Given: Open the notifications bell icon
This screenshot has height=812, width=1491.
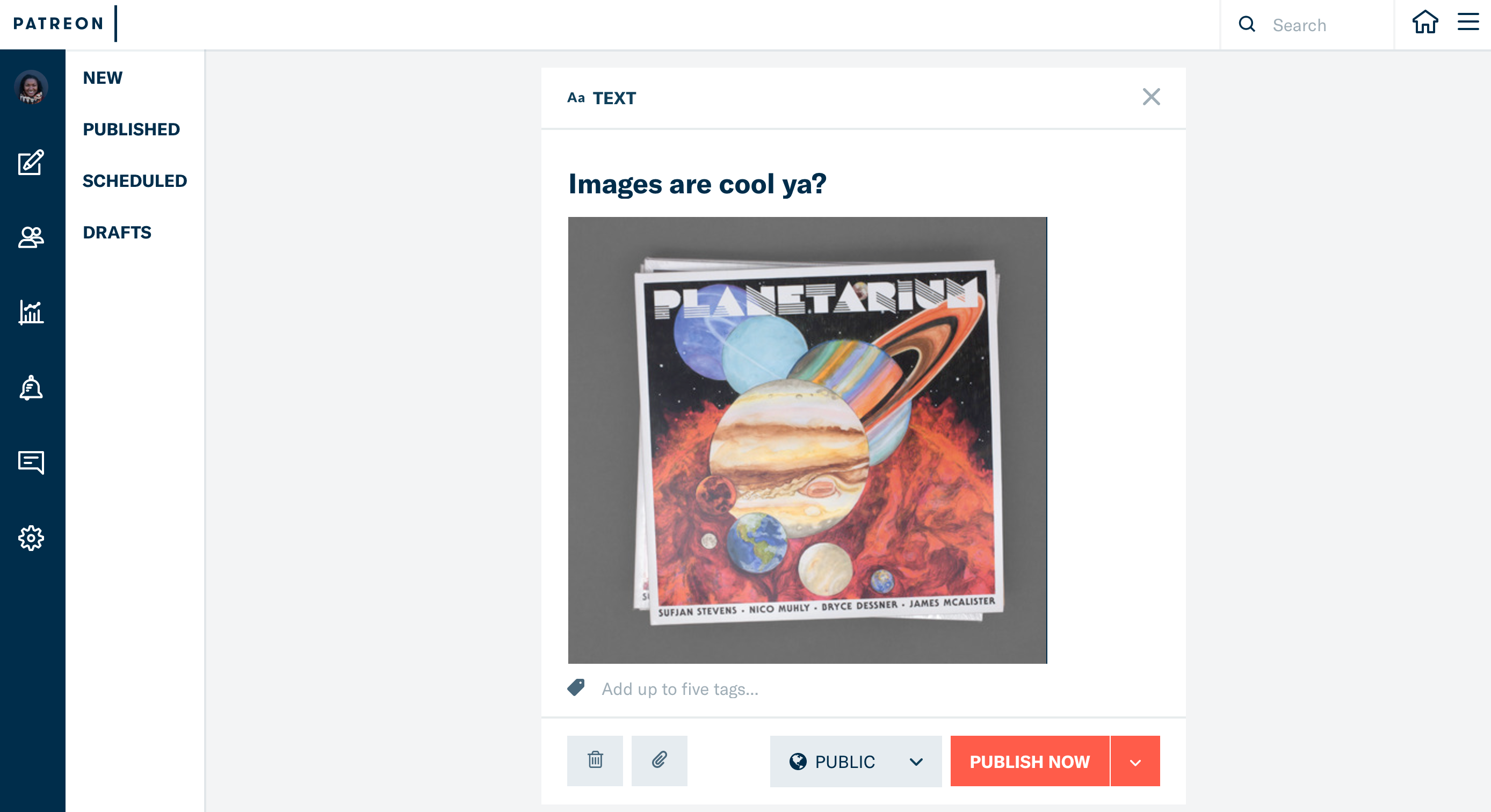Looking at the screenshot, I should point(31,388).
